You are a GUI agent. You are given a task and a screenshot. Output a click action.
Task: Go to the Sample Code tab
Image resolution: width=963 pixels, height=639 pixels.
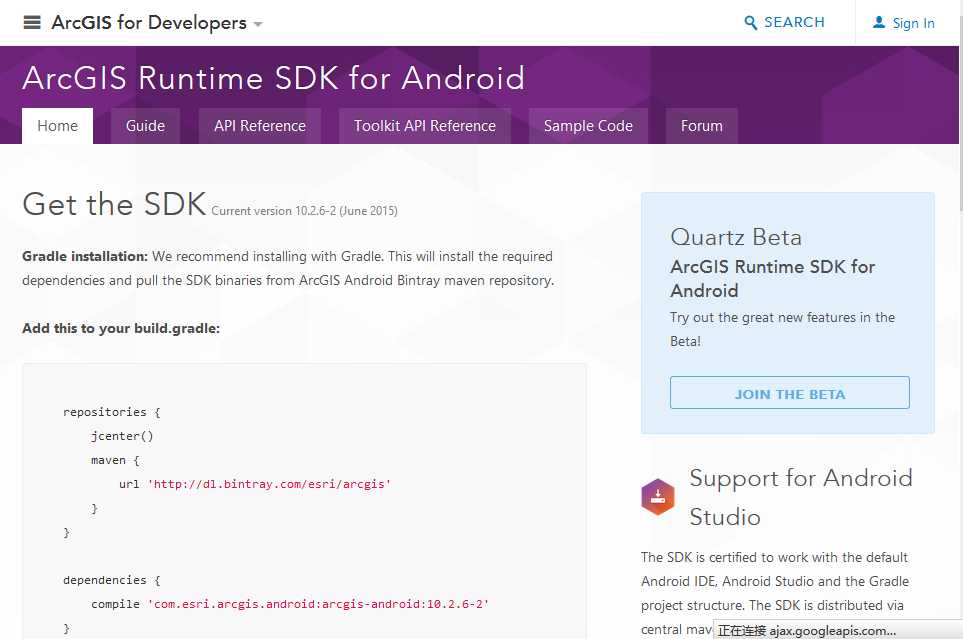(x=588, y=126)
